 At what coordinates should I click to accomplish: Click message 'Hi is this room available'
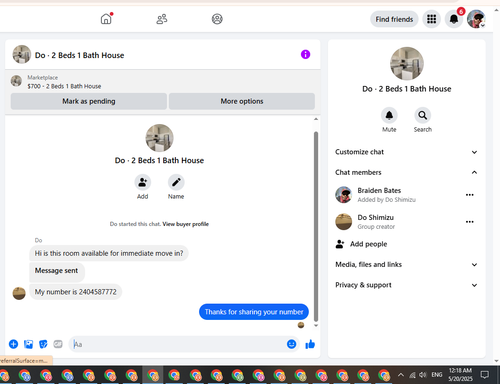[109, 253]
